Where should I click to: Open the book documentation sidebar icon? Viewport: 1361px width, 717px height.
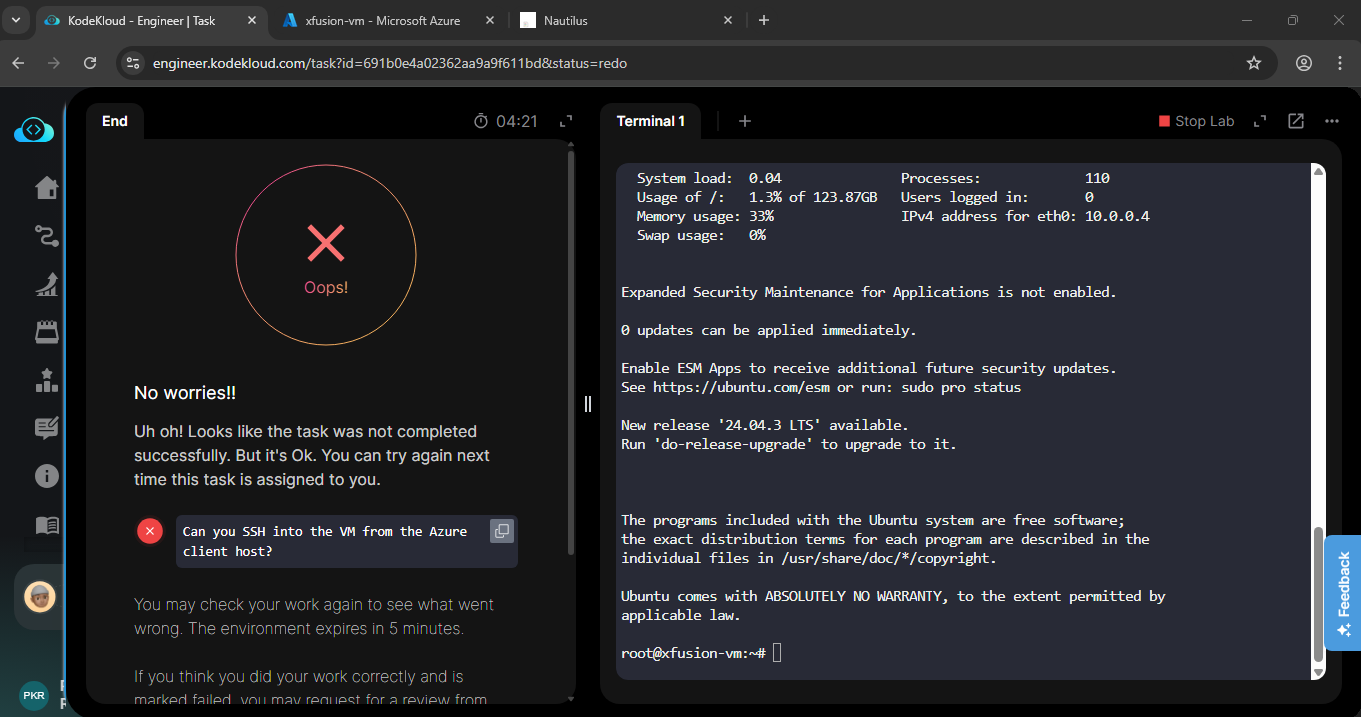(x=46, y=525)
